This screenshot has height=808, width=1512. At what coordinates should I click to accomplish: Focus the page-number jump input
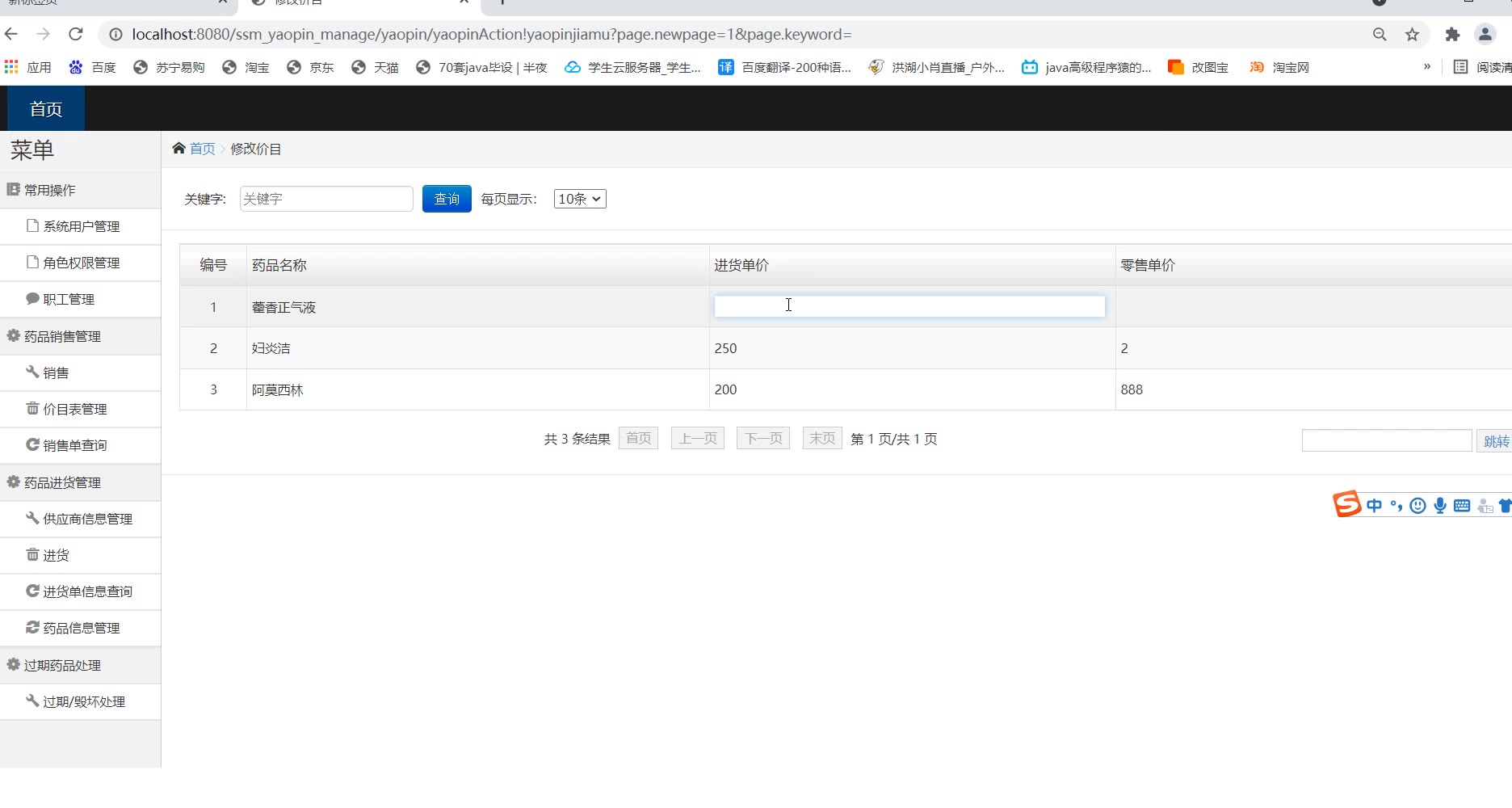[1387, 440]
